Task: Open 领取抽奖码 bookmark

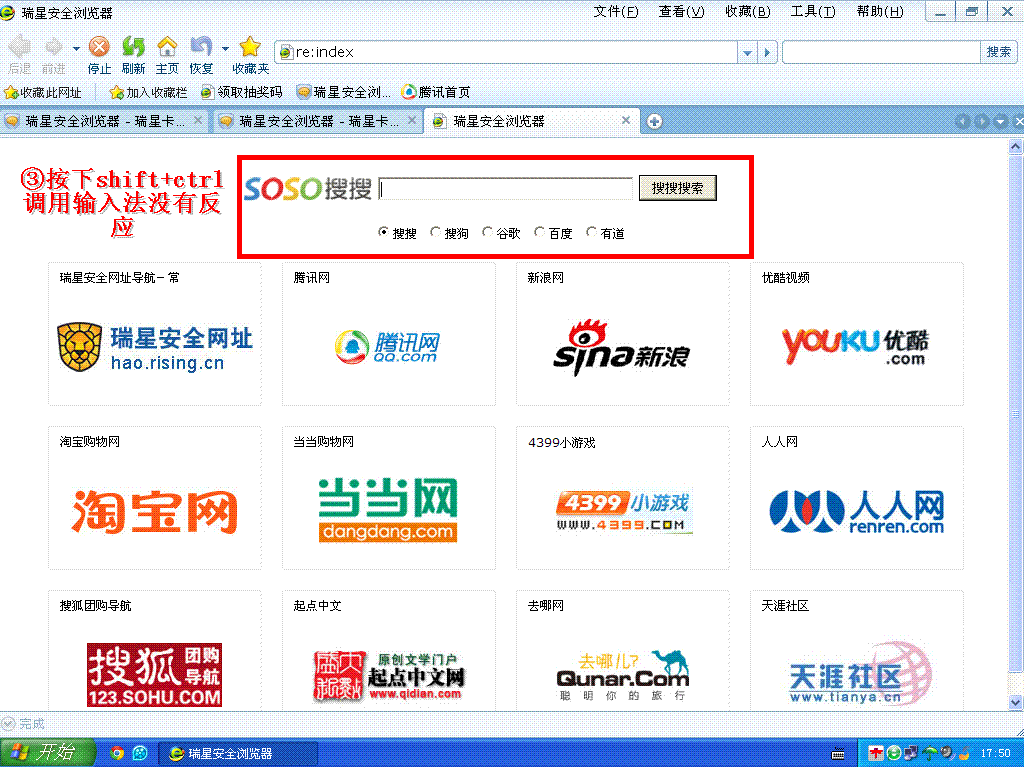Action: 242,93
